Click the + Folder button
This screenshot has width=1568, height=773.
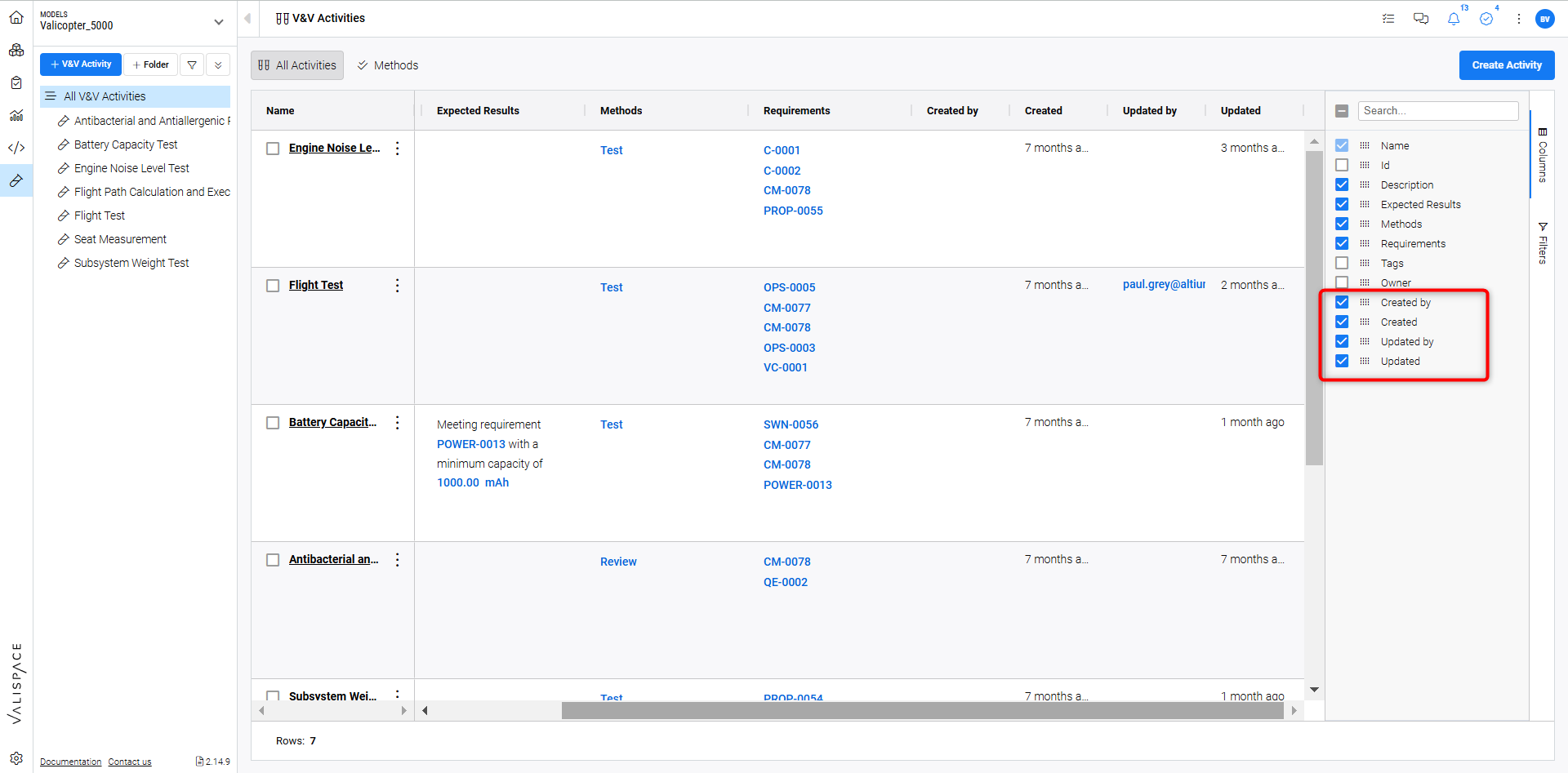point(150,64)
